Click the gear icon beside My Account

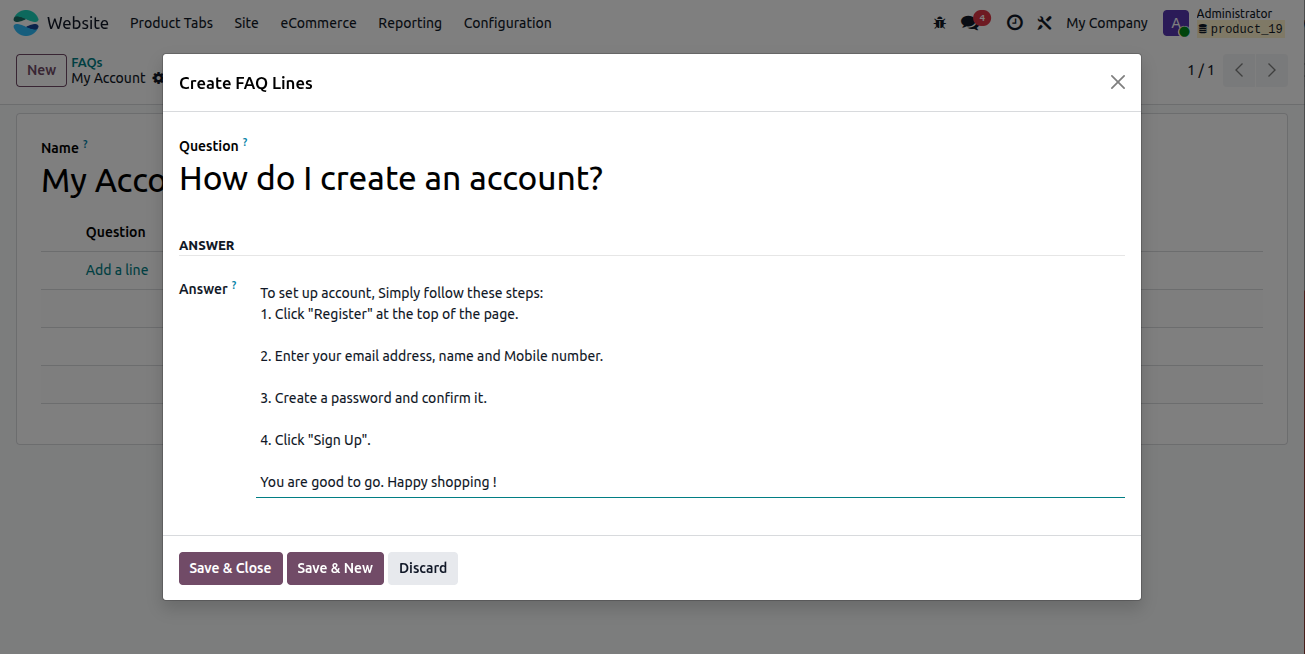157,78
